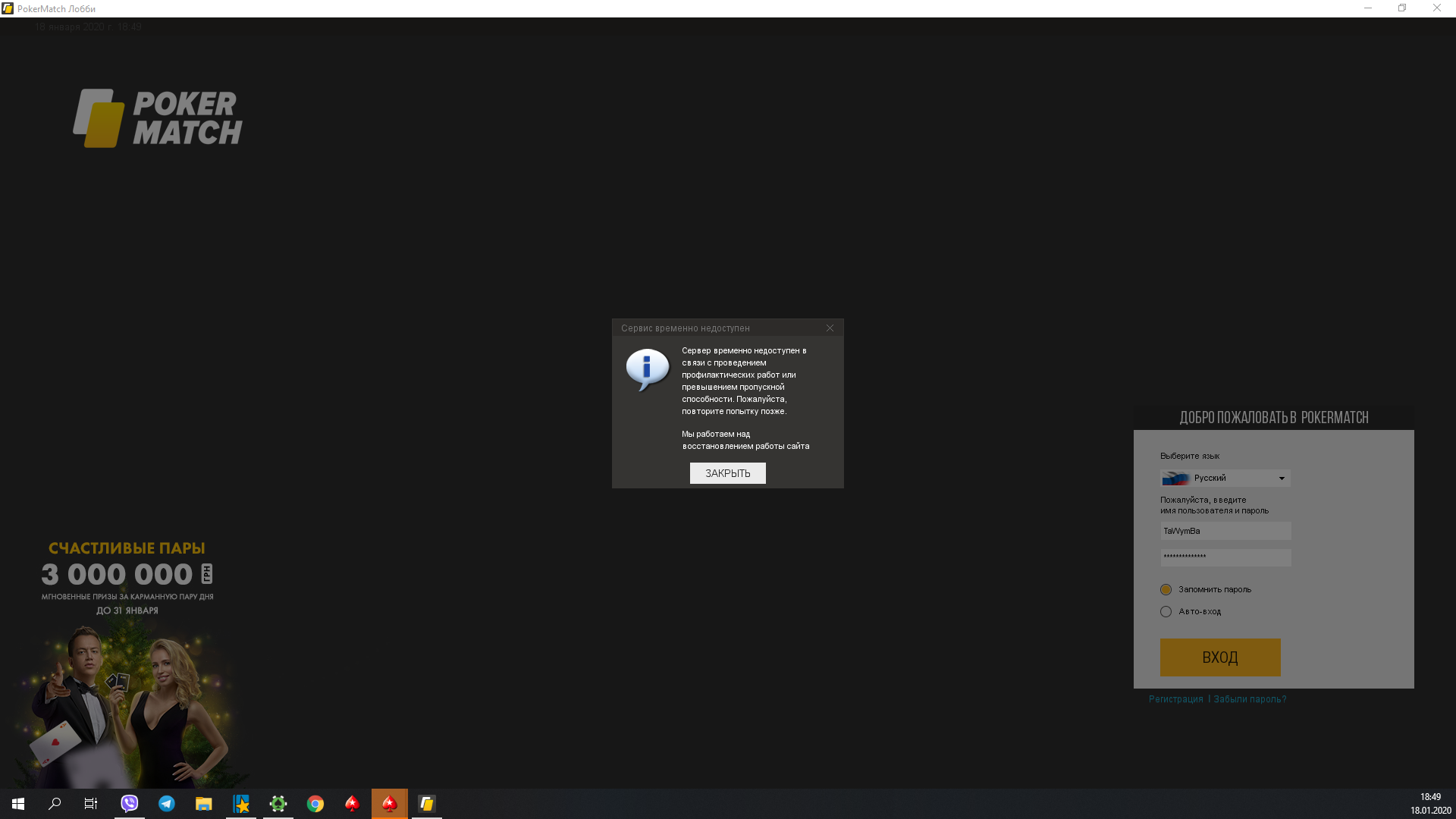Focus the username field containing TaWymBa
The image size is (1456, 819).
pyautogui.click(x=1225, y=531)
